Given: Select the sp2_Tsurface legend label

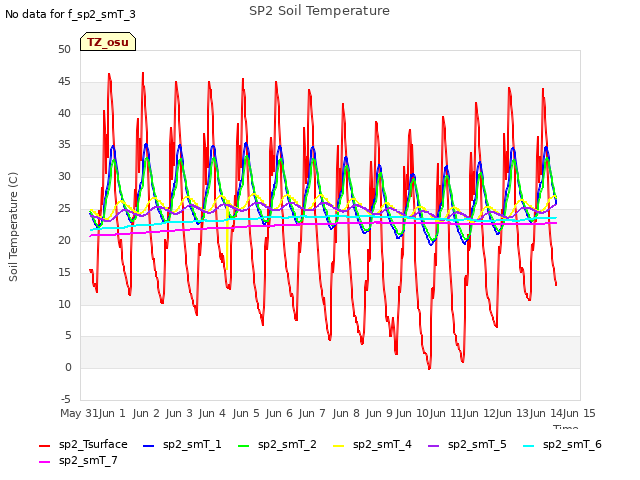Looking at the screenshot, I should point(93,444).
